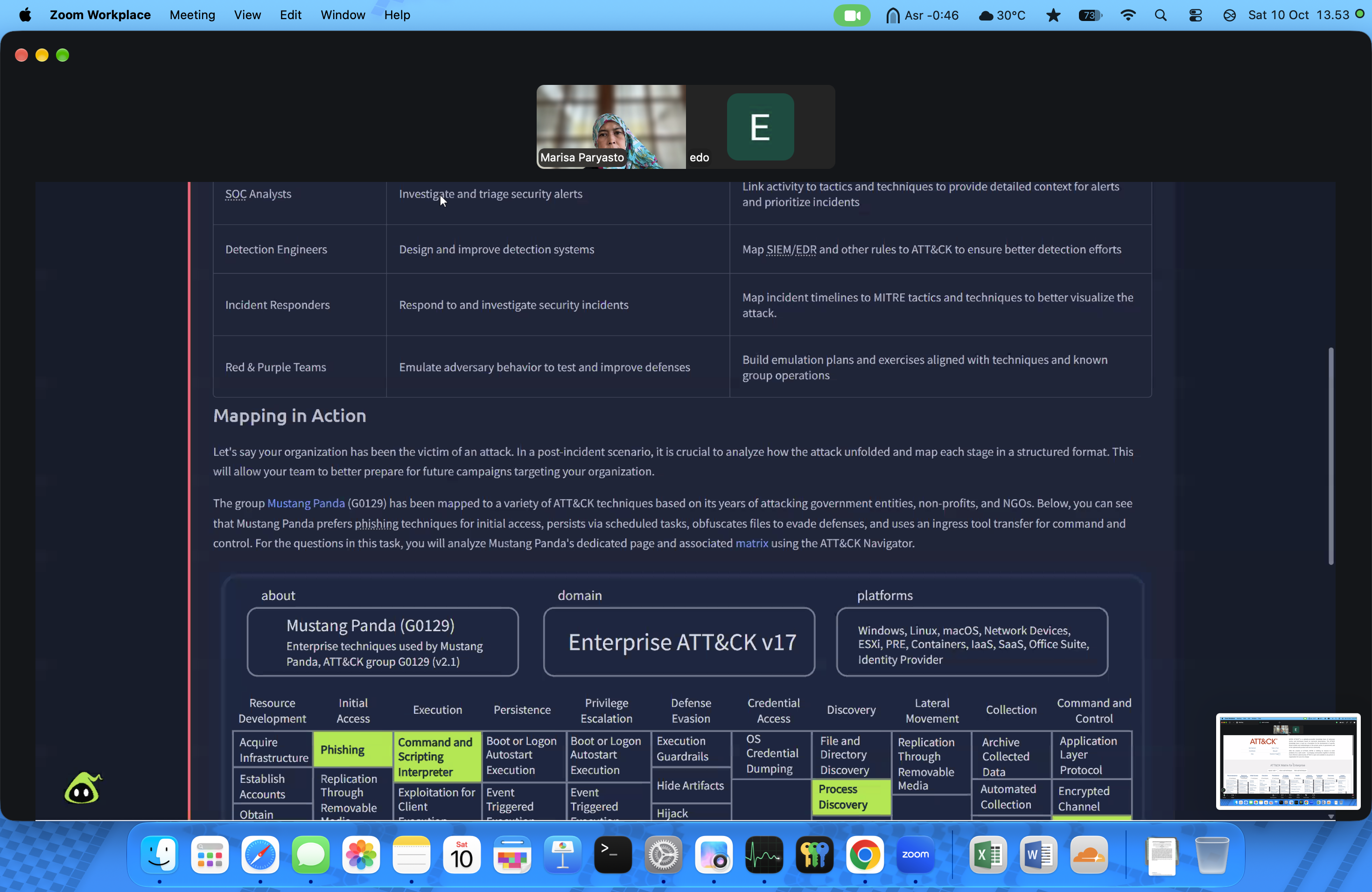Image resolution: width=1372 pixels, height=892 pixels.
Task: Open the Trash in Dock
Action: (1212, 855)
